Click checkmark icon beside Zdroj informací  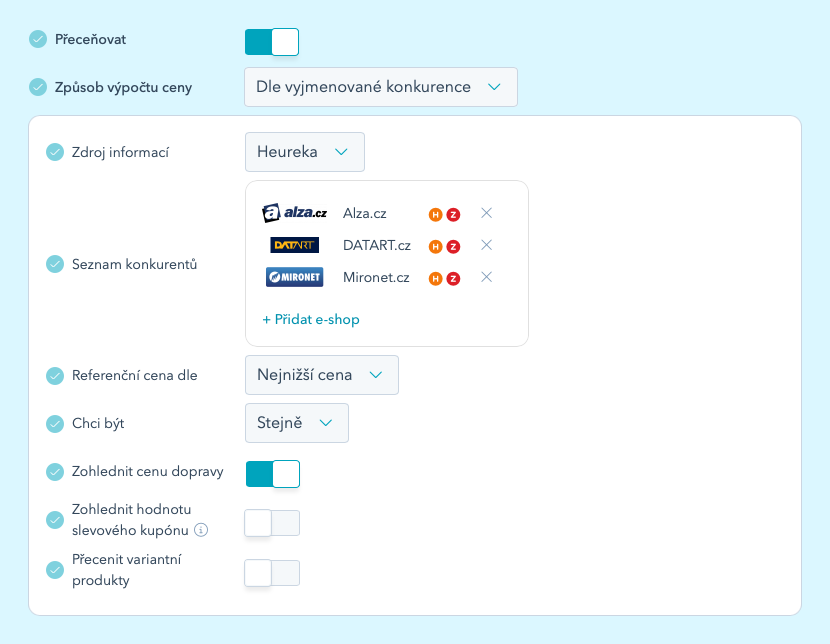[x=55, y=152]
